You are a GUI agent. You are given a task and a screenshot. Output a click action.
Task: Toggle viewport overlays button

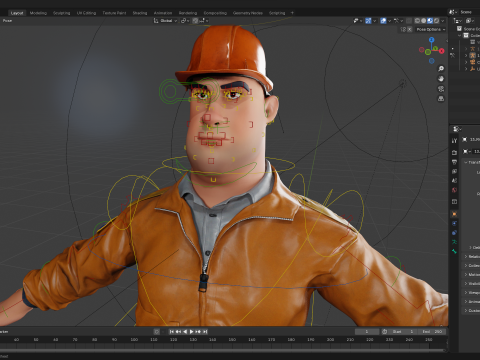coord(383,21)
